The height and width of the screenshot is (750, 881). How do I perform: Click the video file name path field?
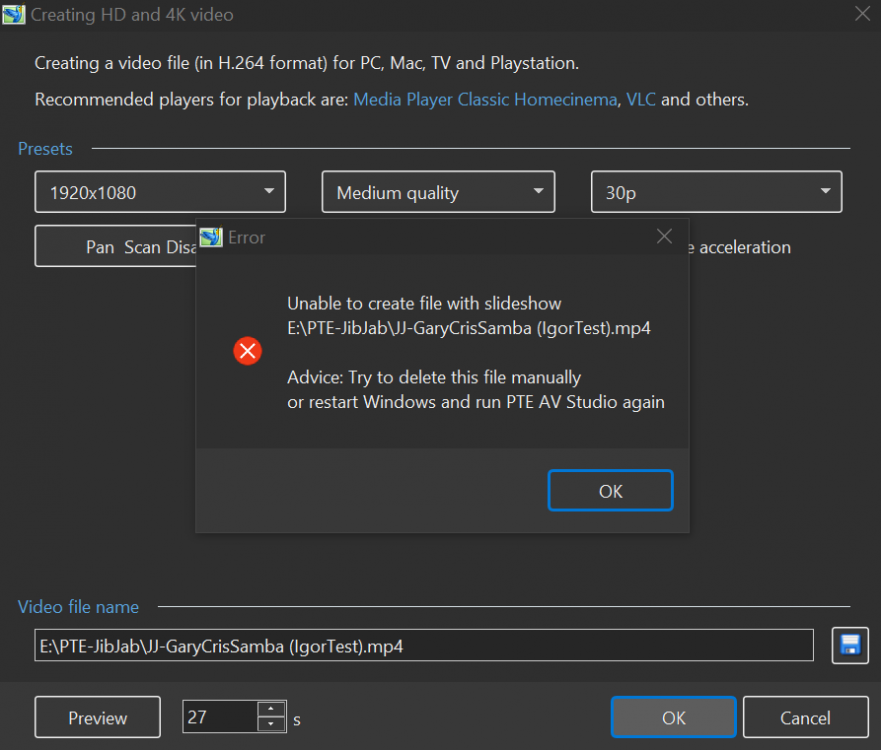[x=424, y=646]
